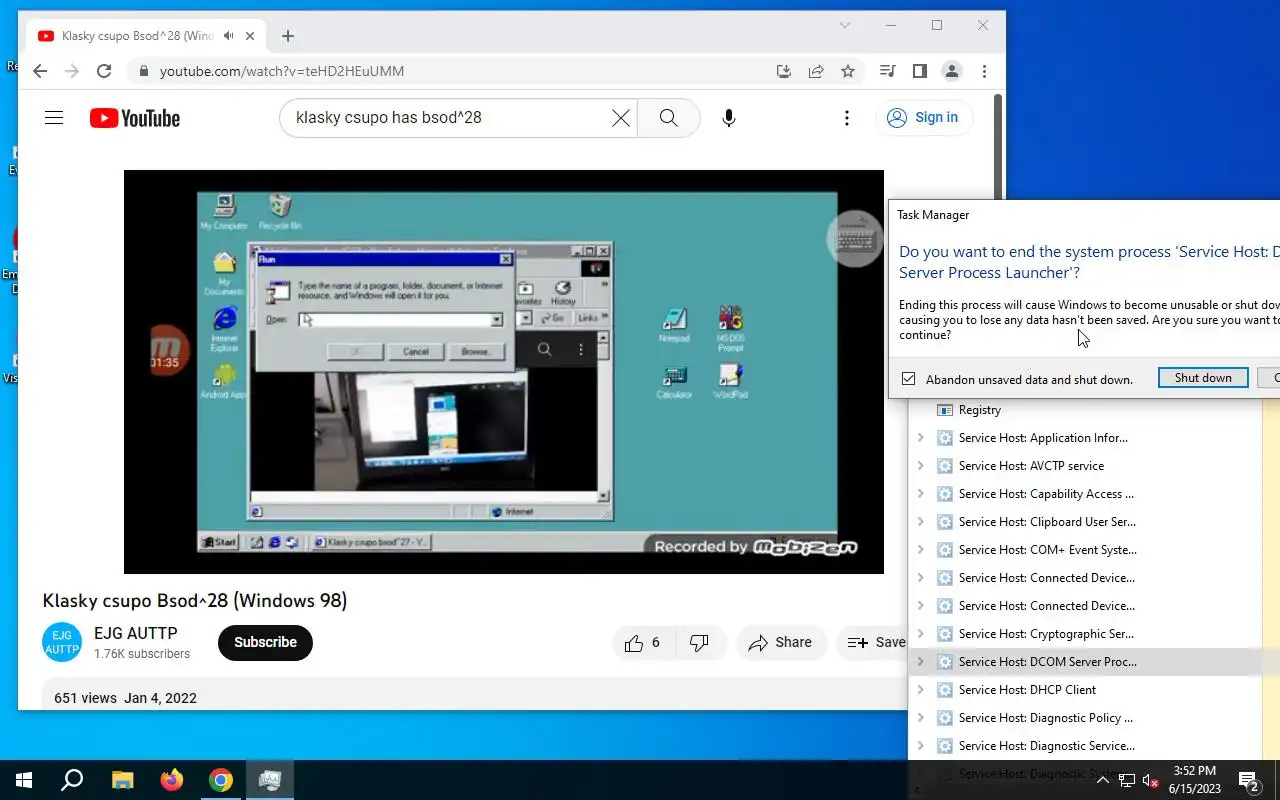Subscribe to EJG AUTTP channel
1280x800 pixels.
(265, 643)
